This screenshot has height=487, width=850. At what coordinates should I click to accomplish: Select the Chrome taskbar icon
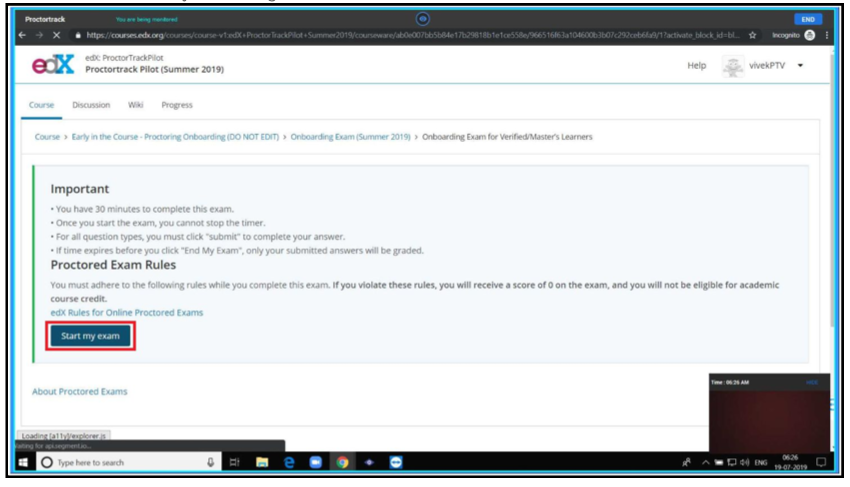click(x=342, y=463)
